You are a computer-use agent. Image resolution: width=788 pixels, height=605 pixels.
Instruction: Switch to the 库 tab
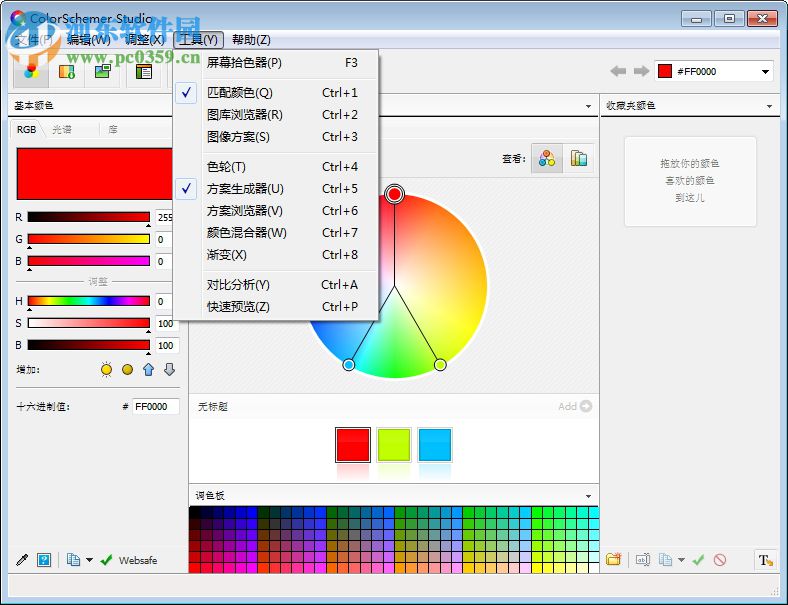pos(113,129)
